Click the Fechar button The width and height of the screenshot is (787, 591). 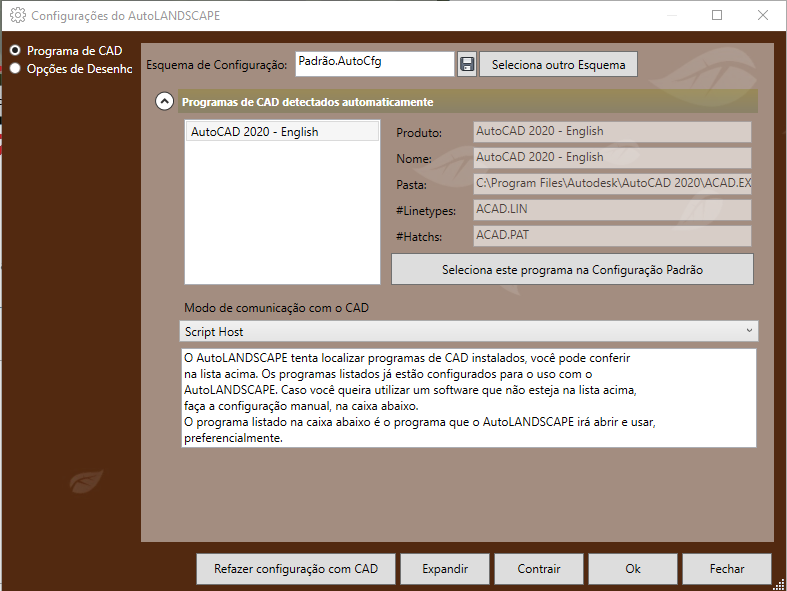point(727,569)
